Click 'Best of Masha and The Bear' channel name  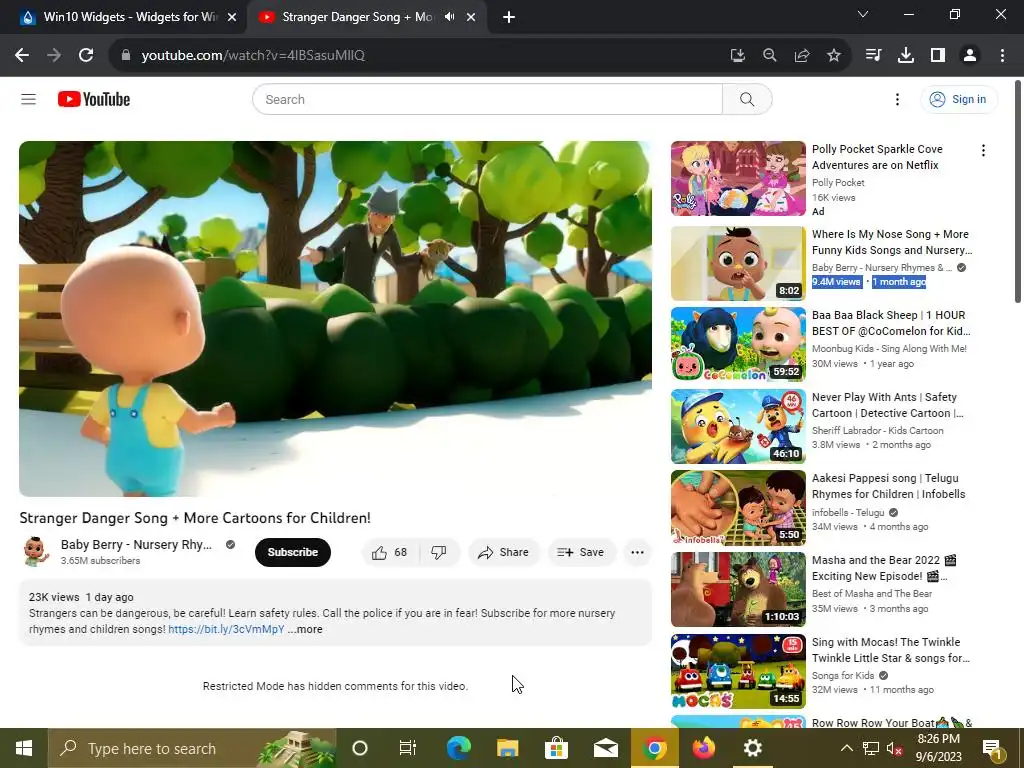pyautogui.click(x=872, y=594)
